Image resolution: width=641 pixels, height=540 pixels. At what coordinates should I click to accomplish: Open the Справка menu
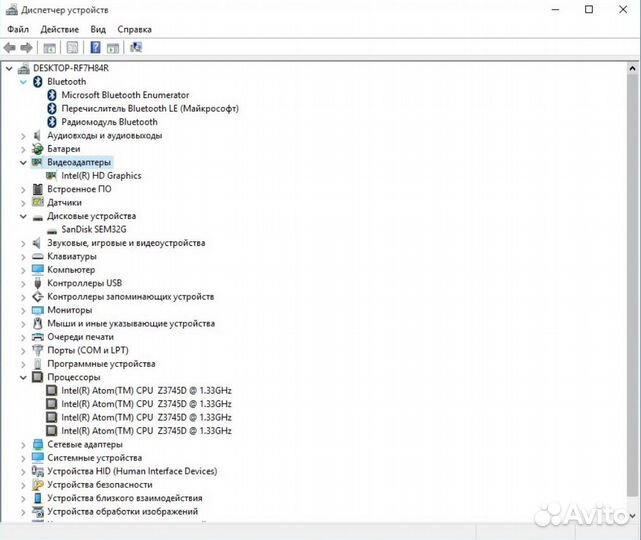[134, 29]
